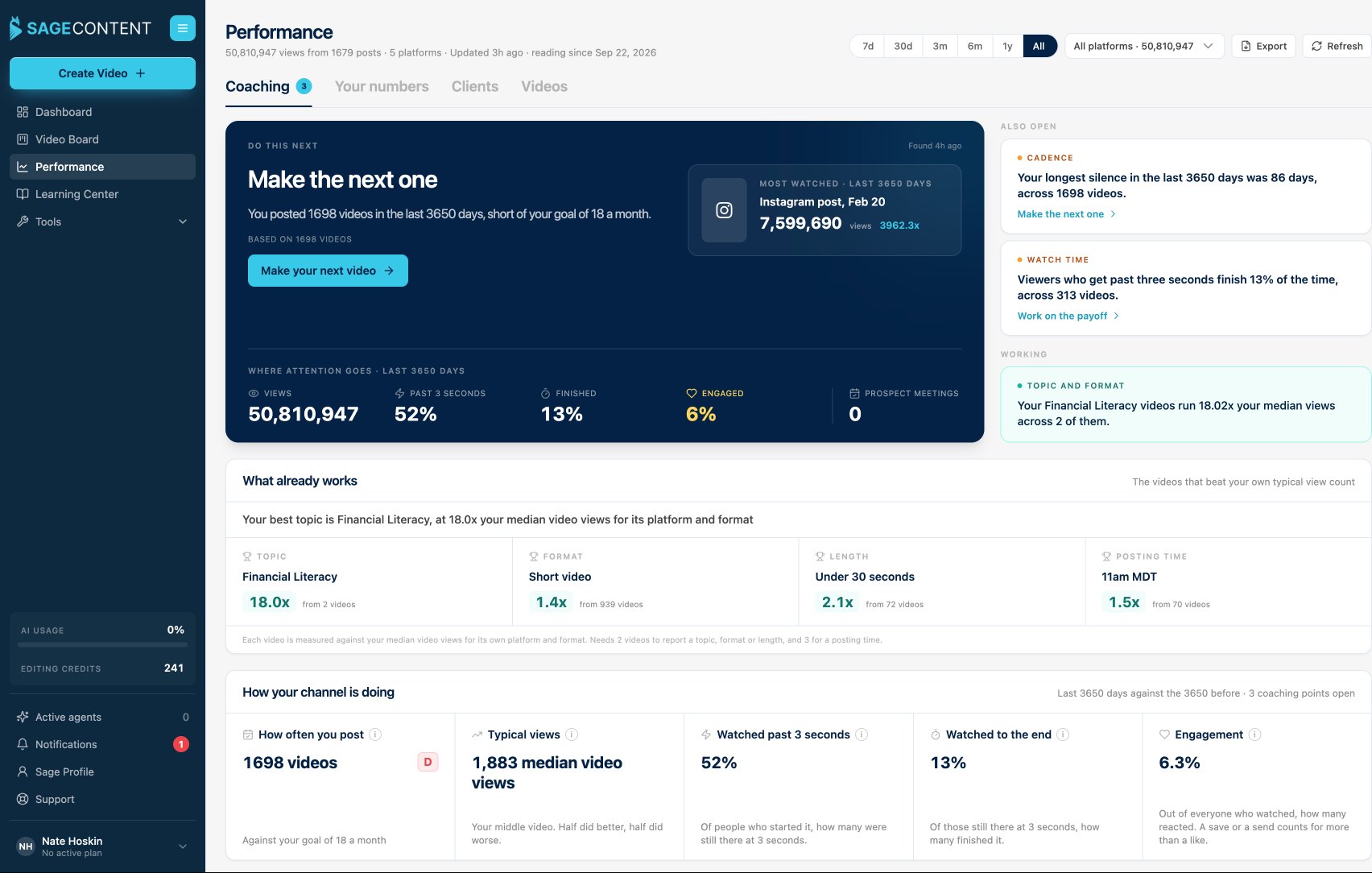Viewport: 1372px width, 873px height.
Task: Click the Sage Profile person icon
Action: [x=23, y=772]
